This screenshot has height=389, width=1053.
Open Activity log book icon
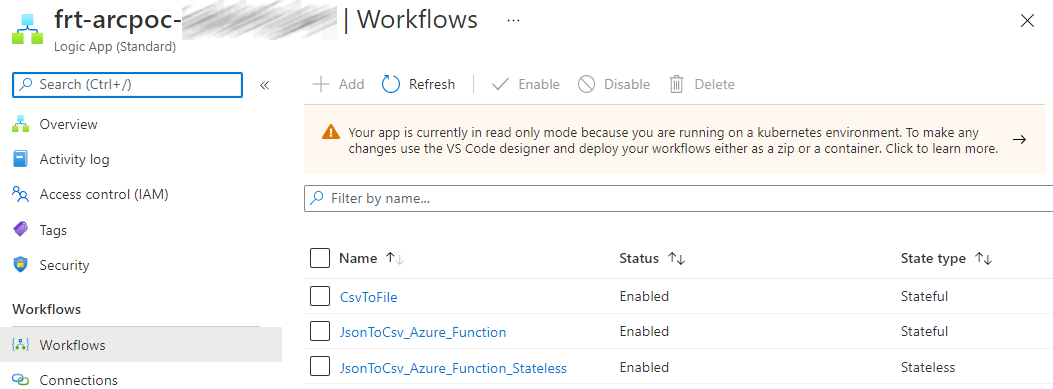click(x=21, y=159)
